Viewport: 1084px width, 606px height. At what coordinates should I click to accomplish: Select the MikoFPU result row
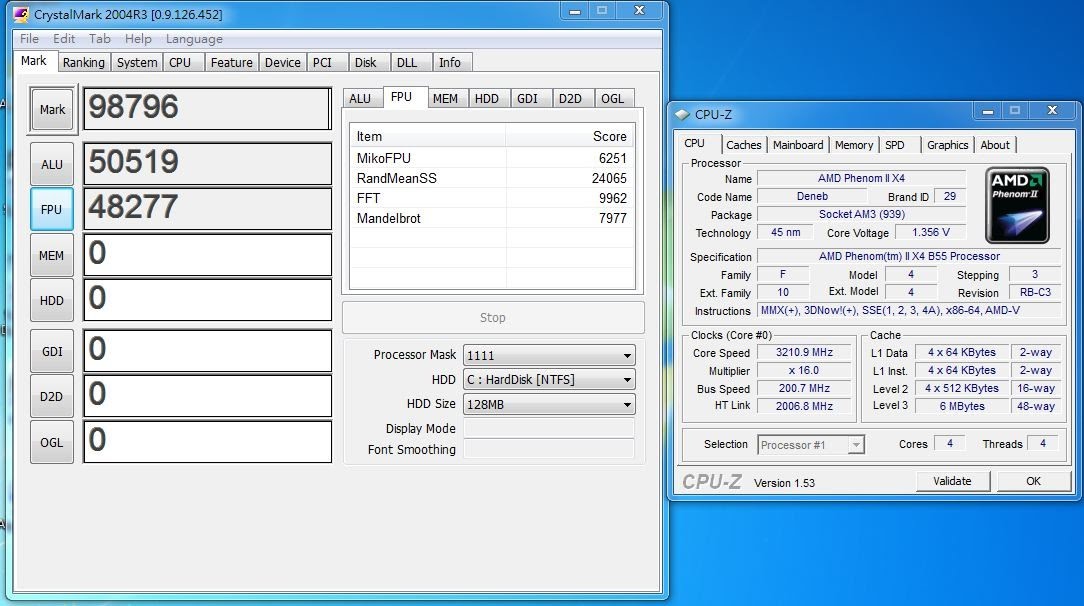[492, 158]
